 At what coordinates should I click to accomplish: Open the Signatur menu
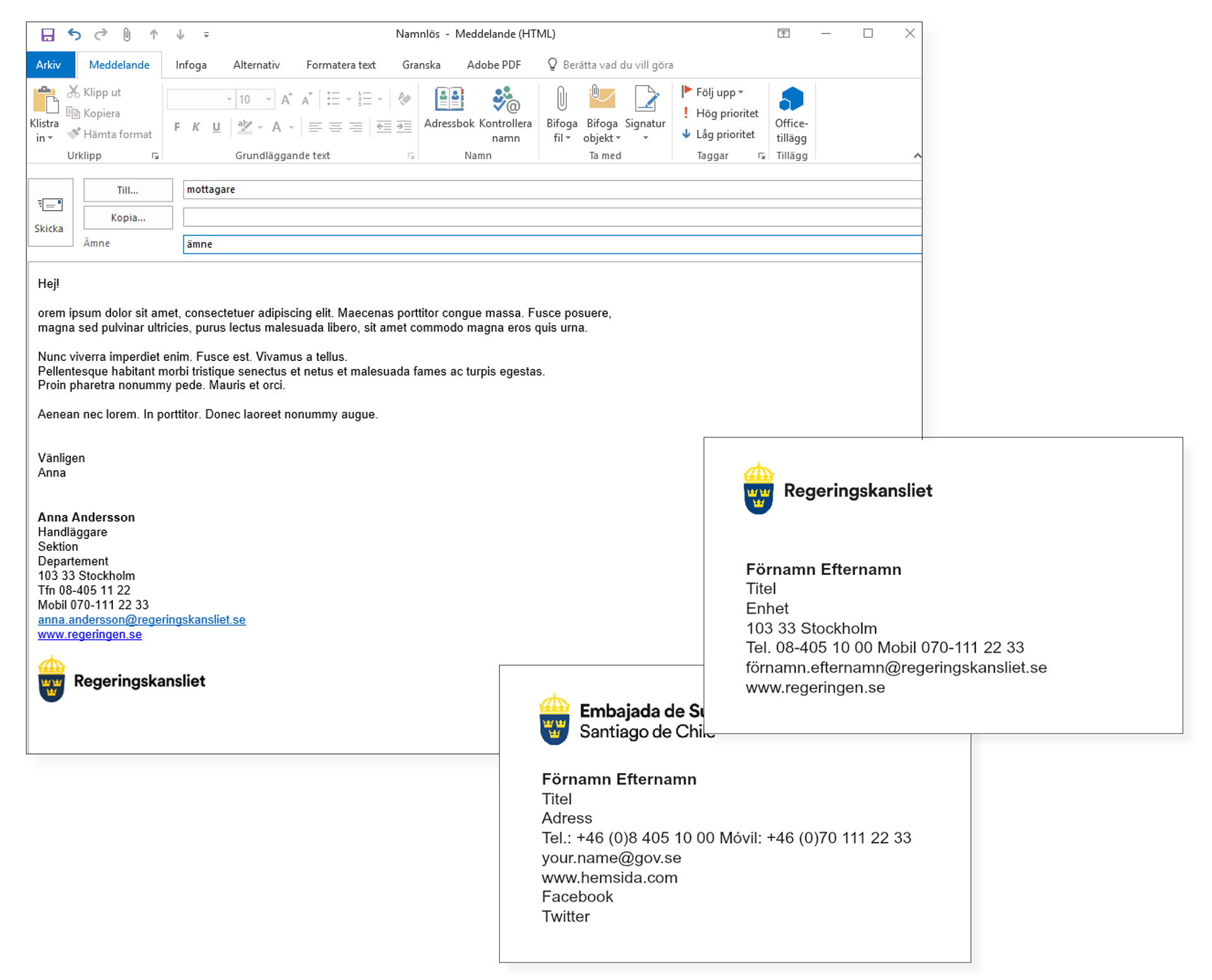pyautogui.click(x=645, y=115)
